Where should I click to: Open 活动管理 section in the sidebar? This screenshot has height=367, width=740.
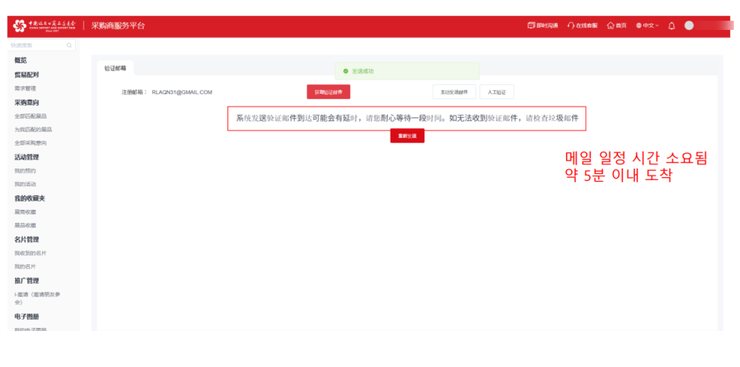coord(27,157)
